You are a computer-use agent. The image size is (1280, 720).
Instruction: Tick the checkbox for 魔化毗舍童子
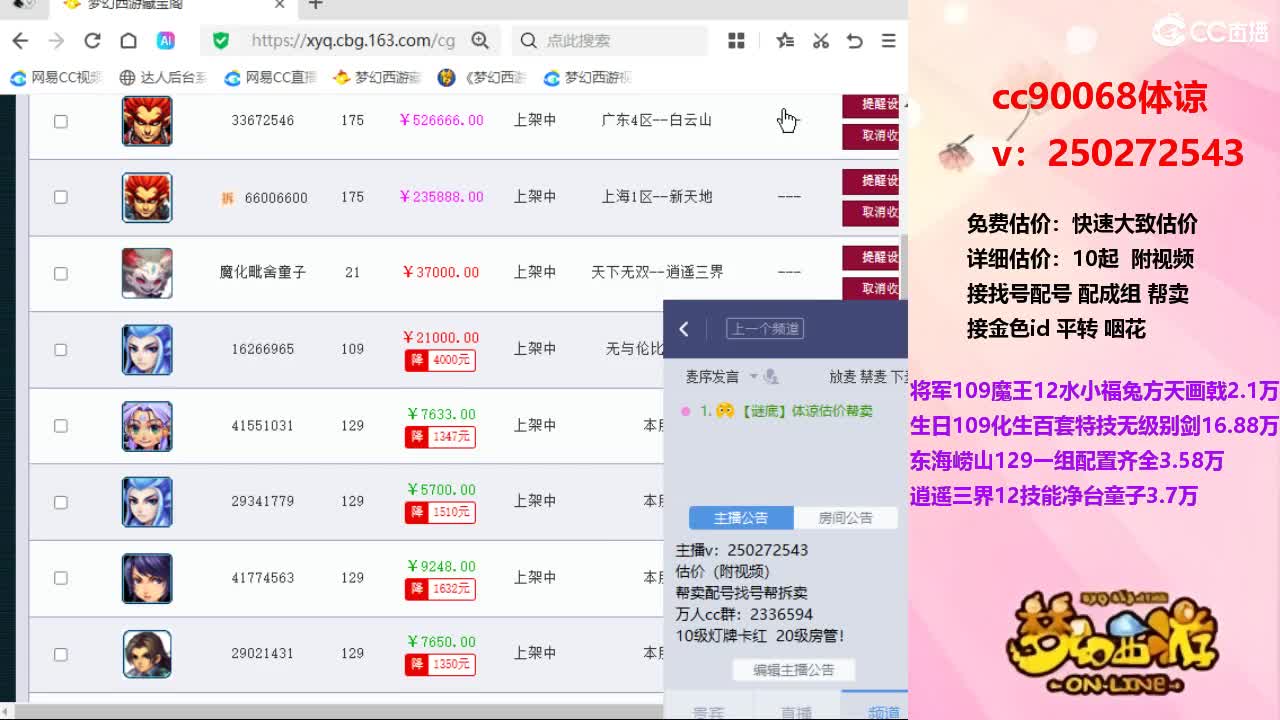pyautogui.click(x=61, y=273)
